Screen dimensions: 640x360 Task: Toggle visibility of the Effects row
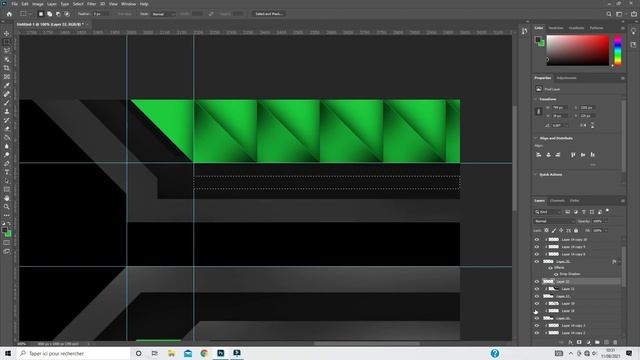tap(550, 268)
